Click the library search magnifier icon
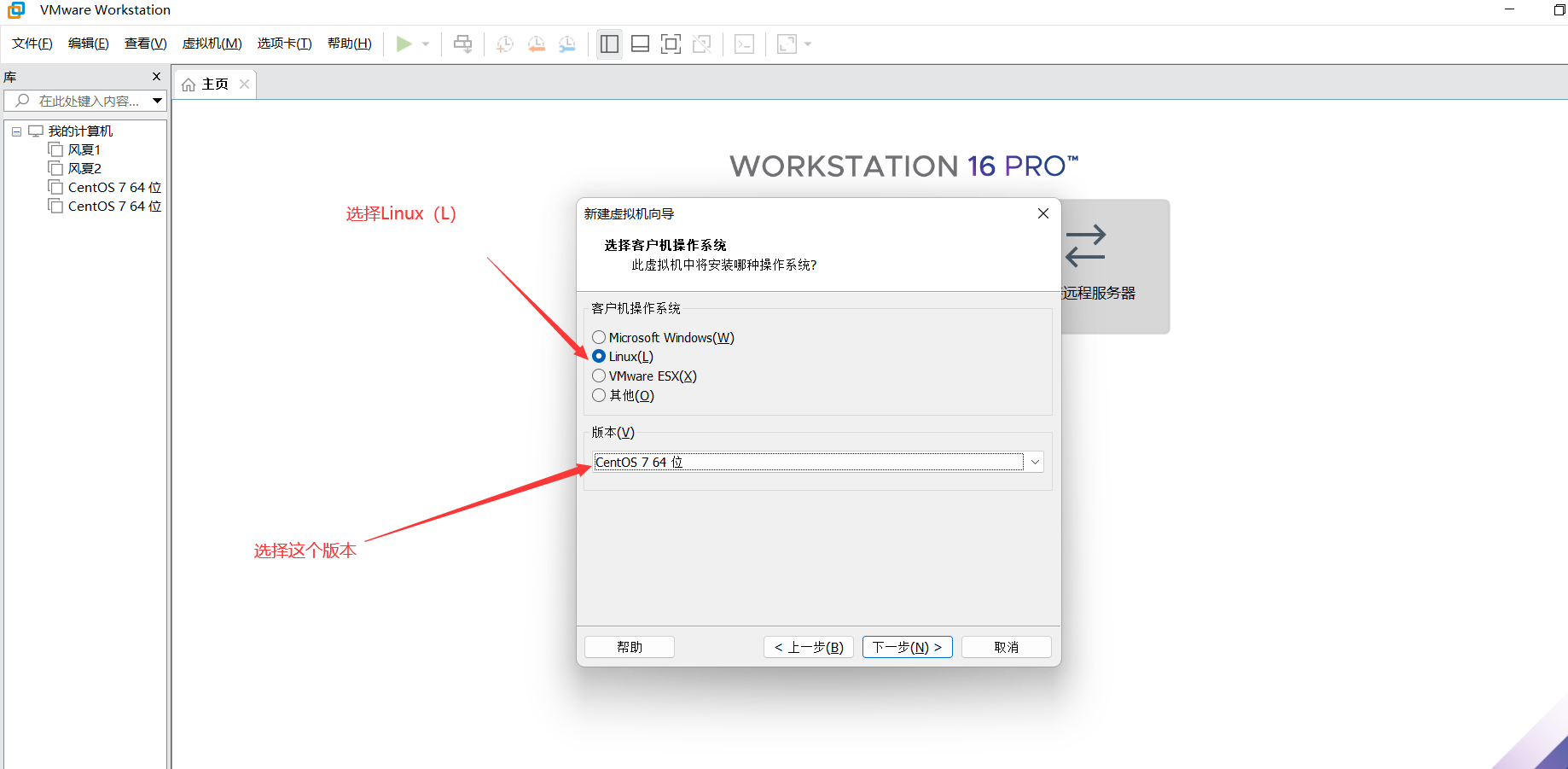 23,101
